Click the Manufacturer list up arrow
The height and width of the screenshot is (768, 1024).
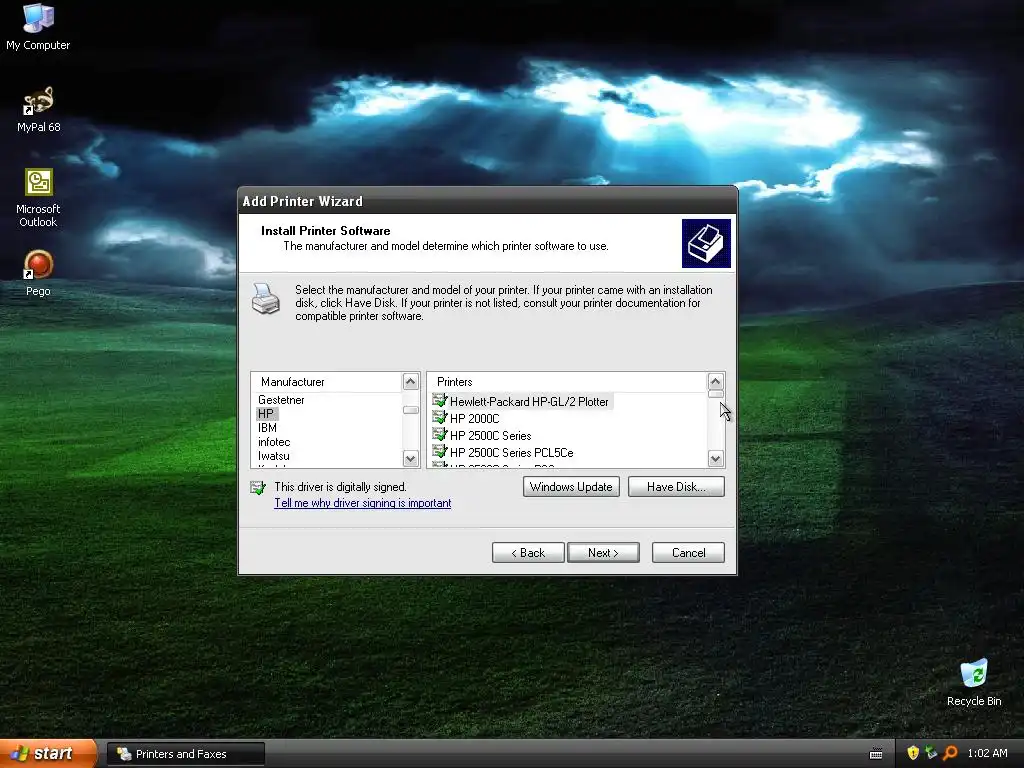pyautogui.click(x=411, y=381)
